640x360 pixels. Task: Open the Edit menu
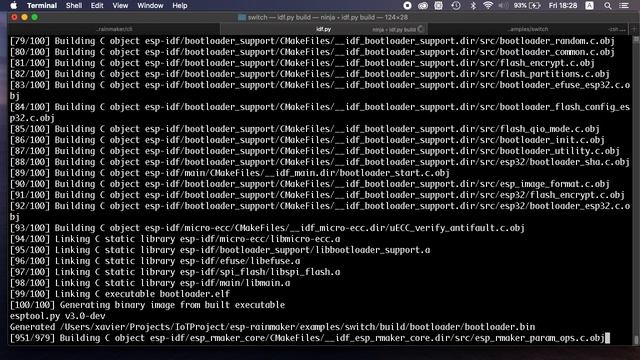coord(97,5)
